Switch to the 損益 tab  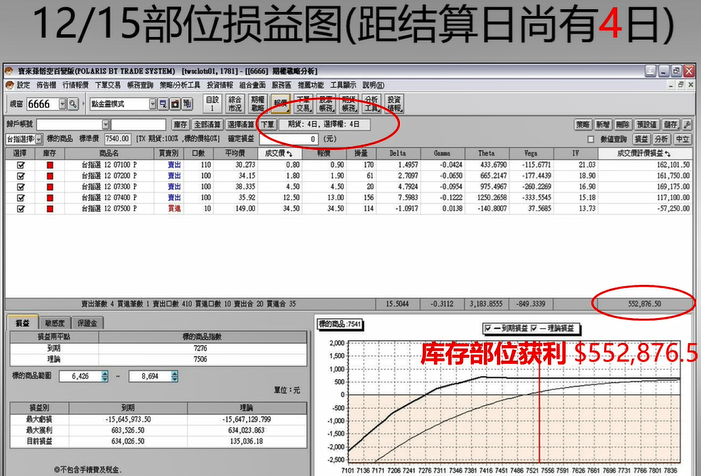click(22, 323)
